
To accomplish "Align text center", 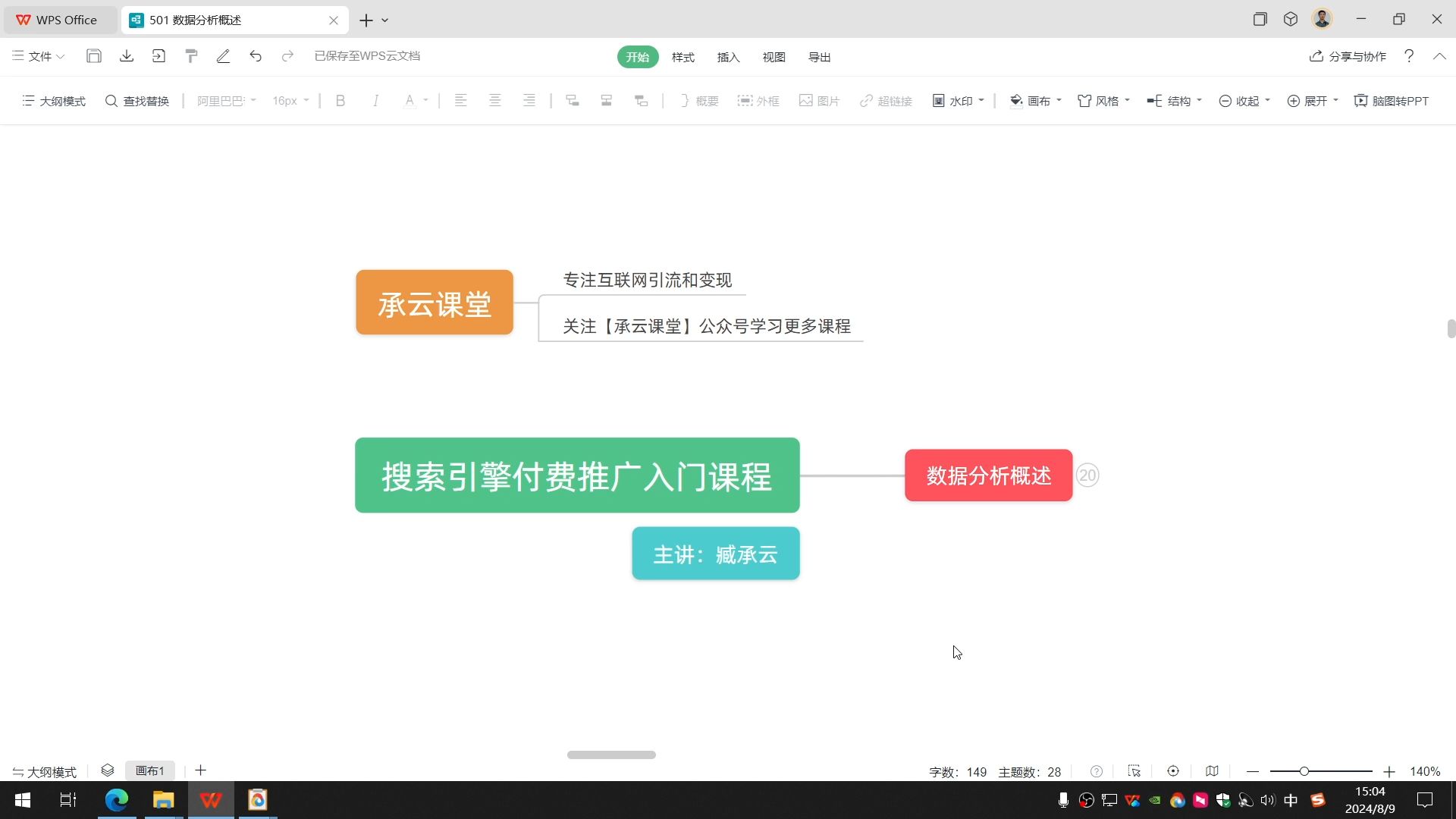I will point(494,101).
